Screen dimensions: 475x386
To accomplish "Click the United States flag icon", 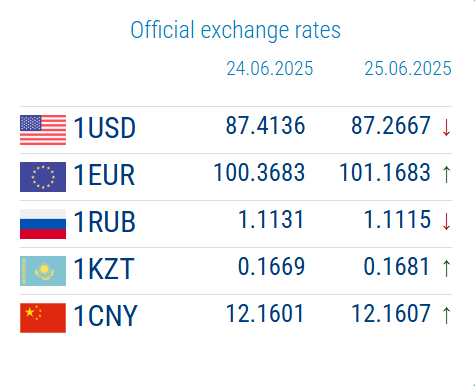I will [43, 130].
